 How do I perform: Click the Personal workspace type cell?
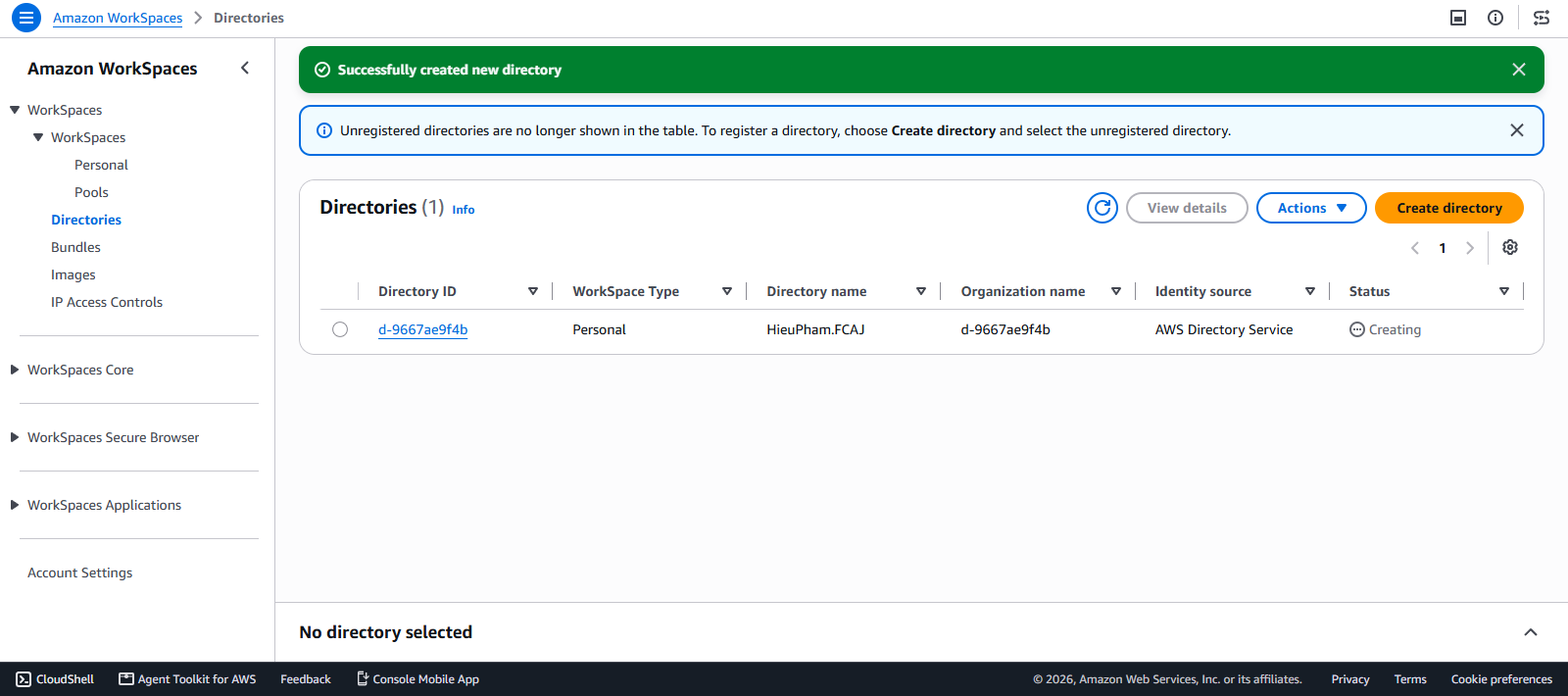click(599, 329)
